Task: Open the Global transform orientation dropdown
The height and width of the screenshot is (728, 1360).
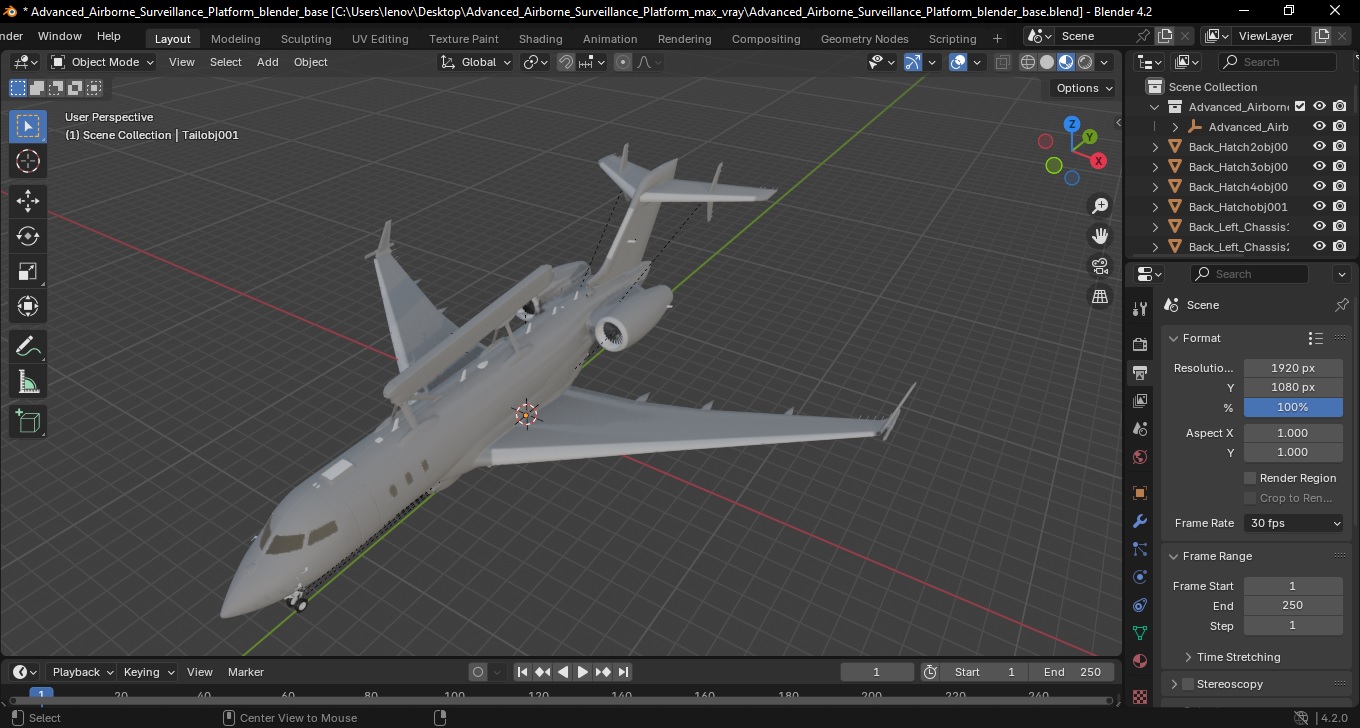Action: point(476,62)
